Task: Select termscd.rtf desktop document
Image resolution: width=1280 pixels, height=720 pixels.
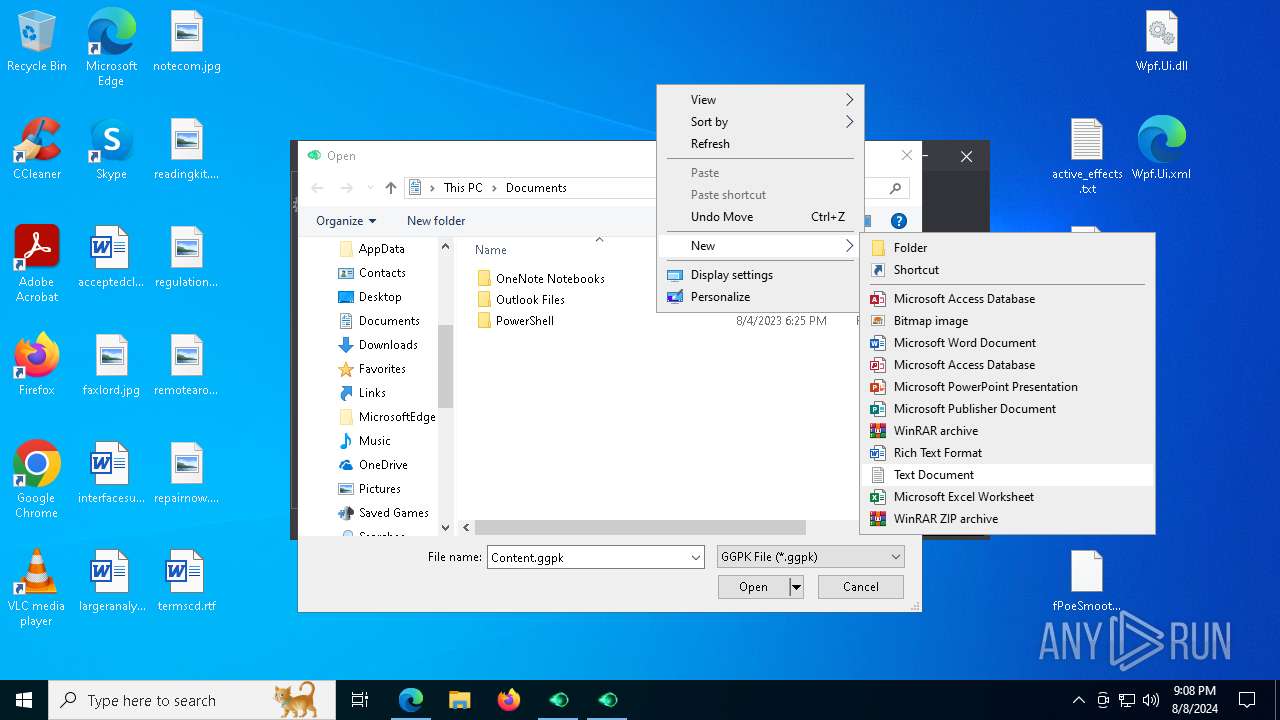Action: click(186, 581)
